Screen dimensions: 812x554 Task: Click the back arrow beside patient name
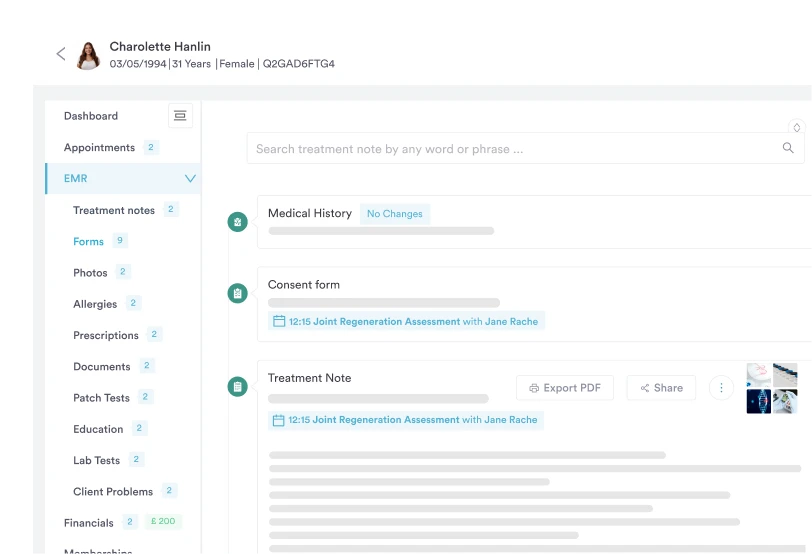click(61, 54)
